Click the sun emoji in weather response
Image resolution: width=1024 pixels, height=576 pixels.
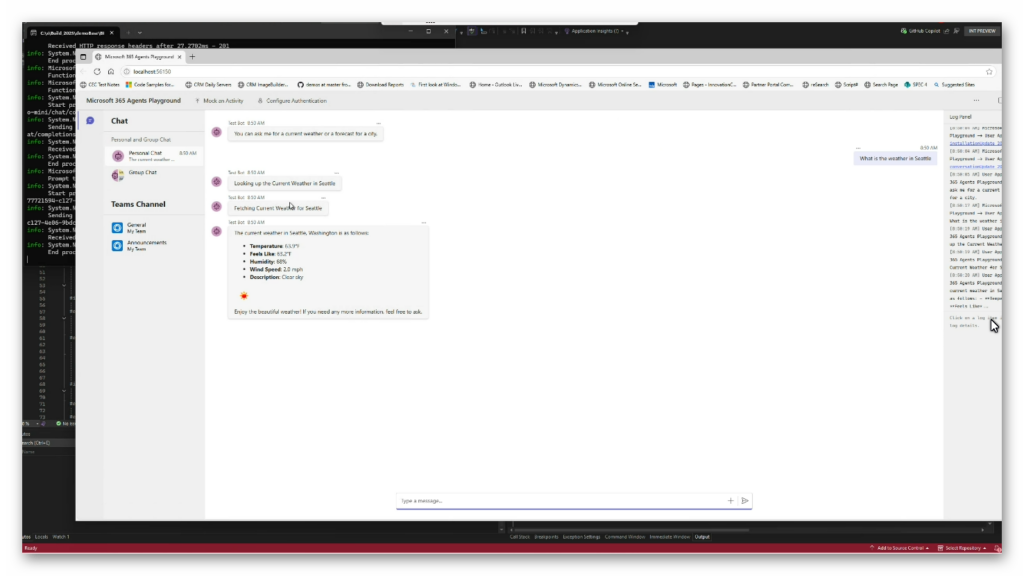[244, 296]
